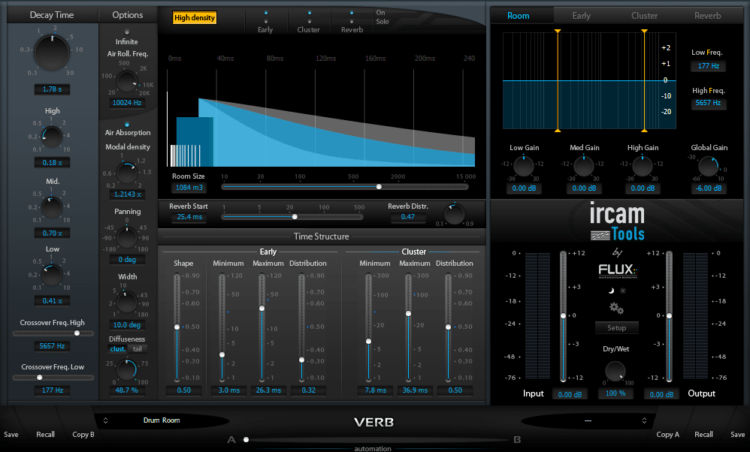Click Recall for preset slot A
Viewport: 750px width, 452px height.
click(x=45, y=434)
